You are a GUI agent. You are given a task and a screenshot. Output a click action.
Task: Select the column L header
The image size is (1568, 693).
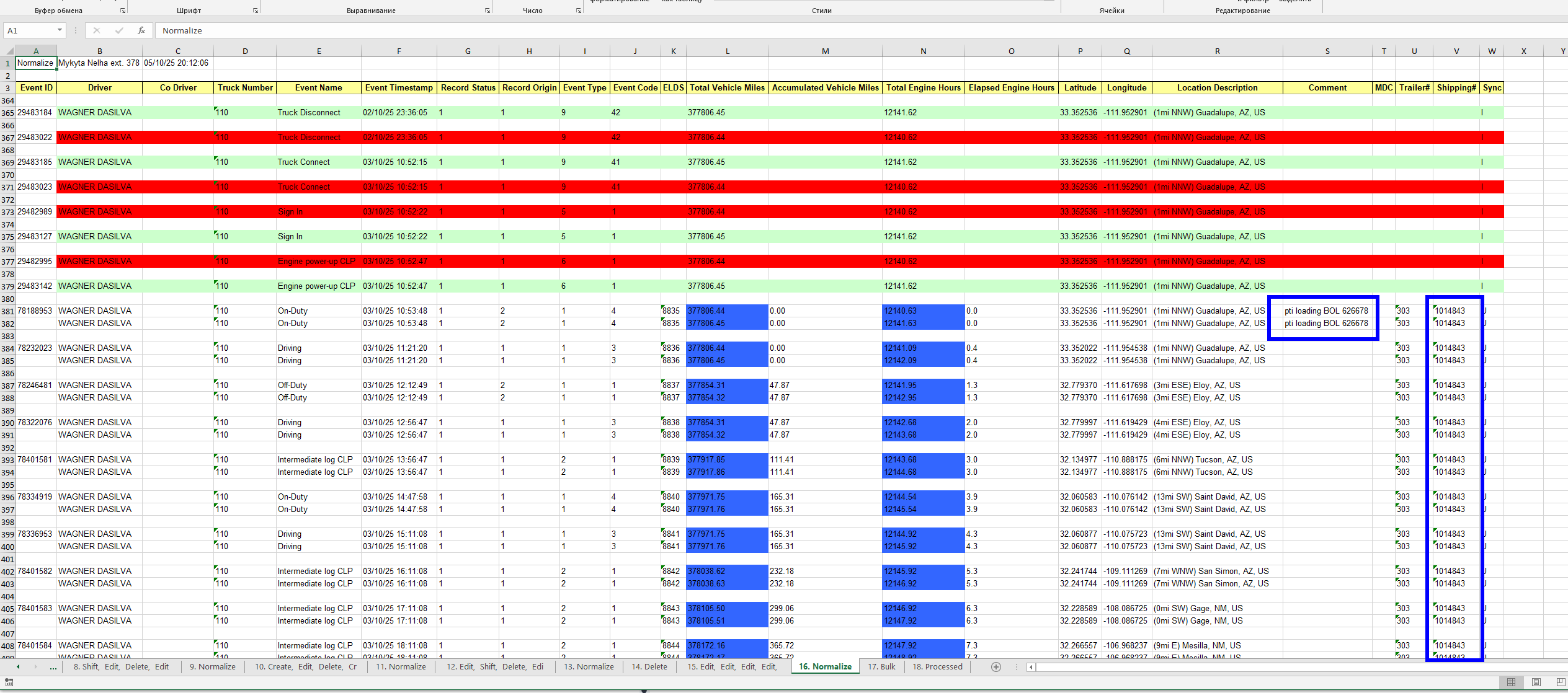click(x=727, y=51)
